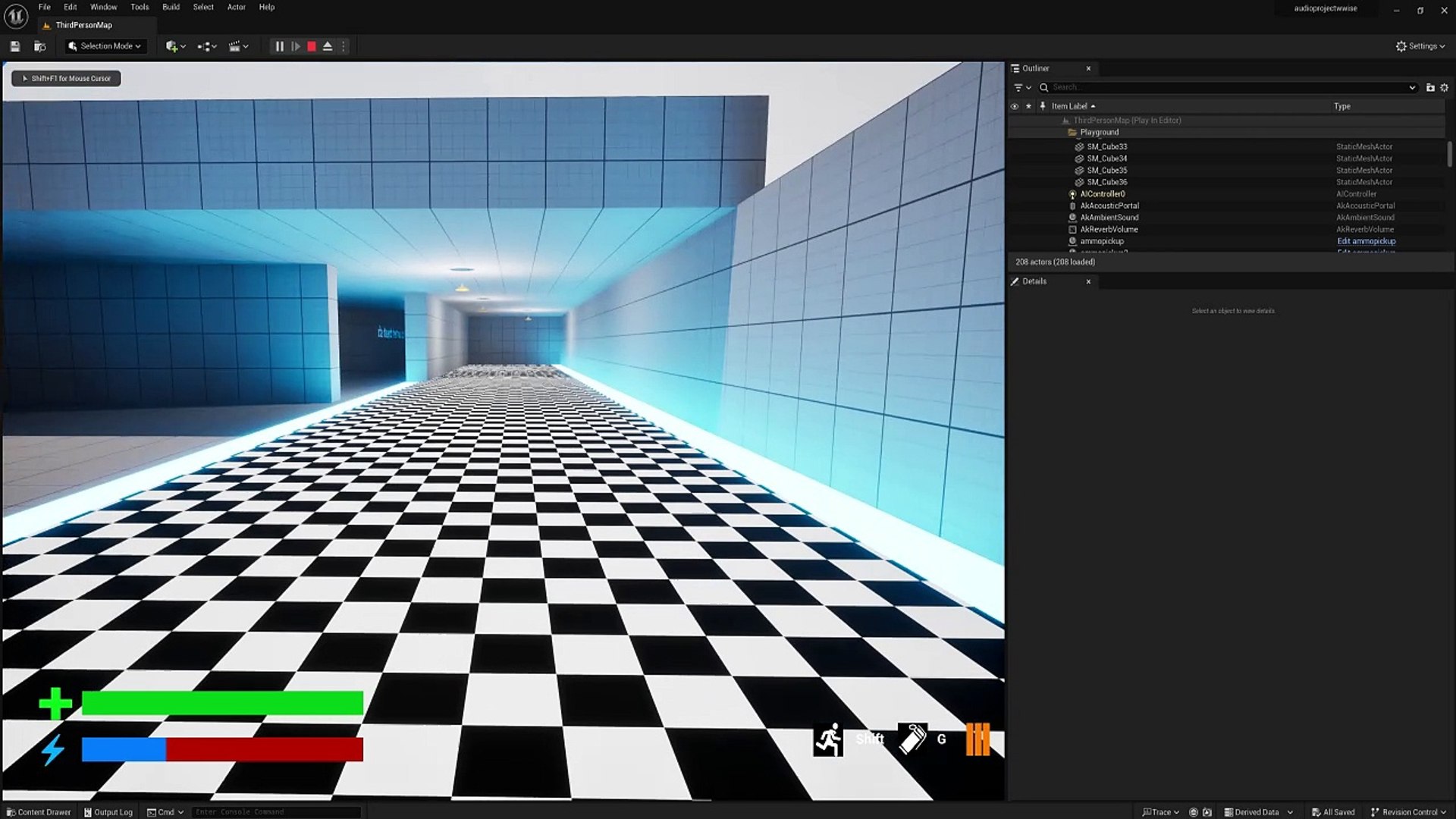This screenshot has width=1456, height=819.
Task: Open the quick add actor icon
Action: [171, 46]
